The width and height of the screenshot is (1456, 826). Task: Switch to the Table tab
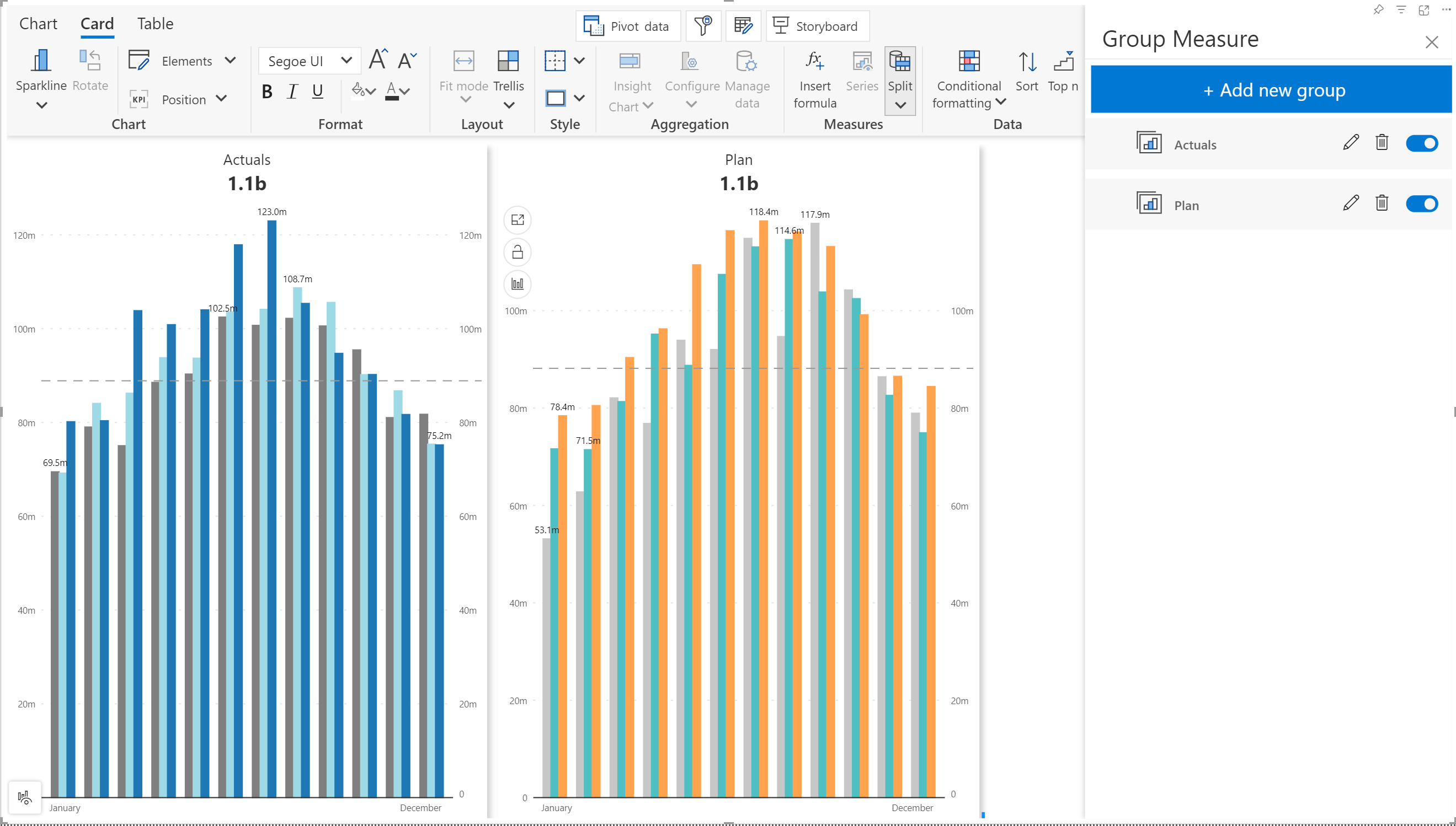tap(155, 24)
